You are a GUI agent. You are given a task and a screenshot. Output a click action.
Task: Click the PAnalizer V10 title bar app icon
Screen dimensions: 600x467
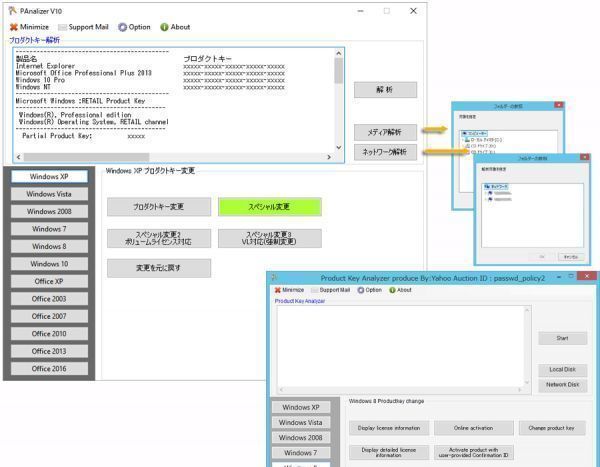tap(13, 11)
